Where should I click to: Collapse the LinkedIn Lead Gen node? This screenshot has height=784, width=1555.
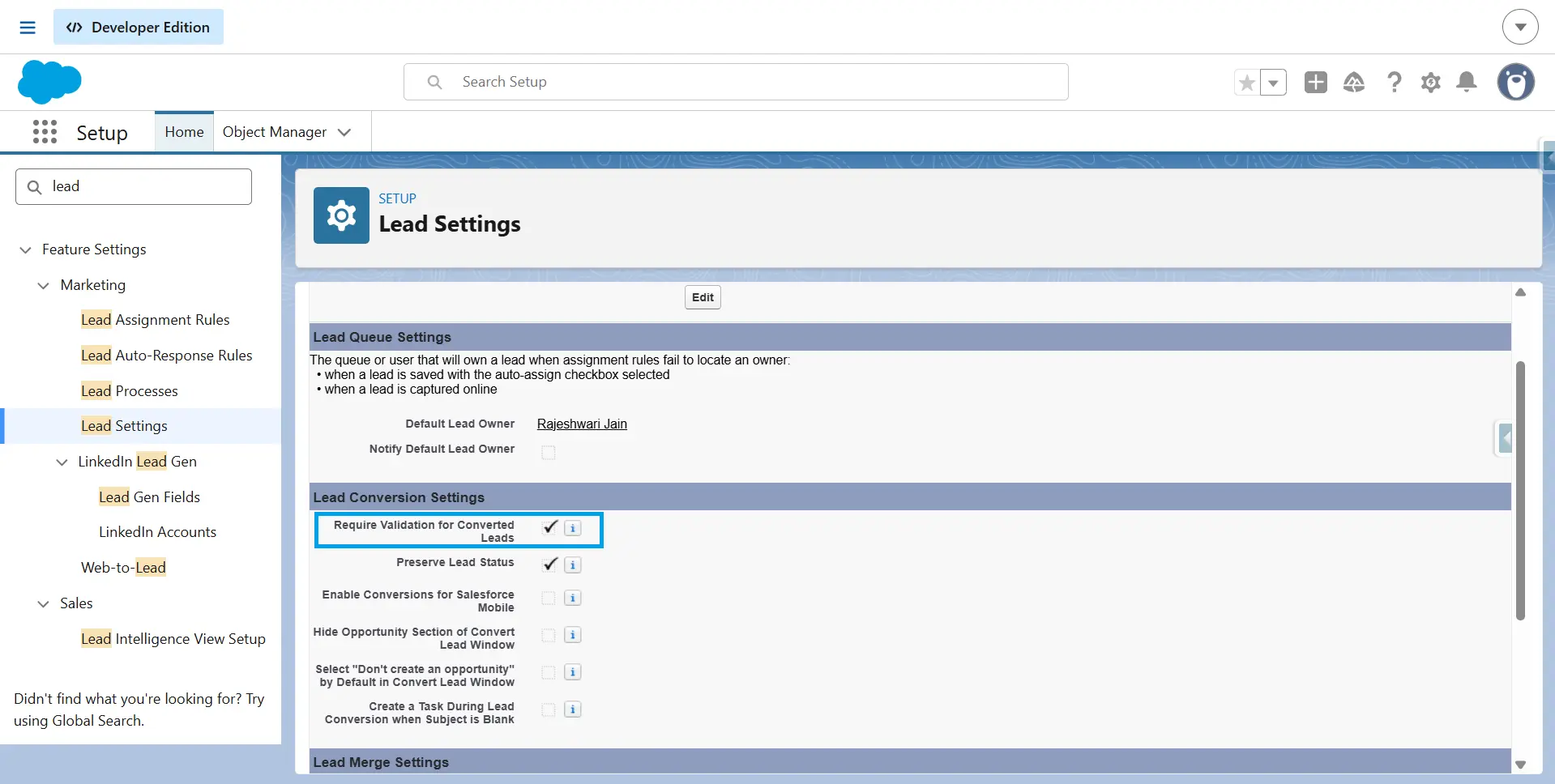[62, 462]
